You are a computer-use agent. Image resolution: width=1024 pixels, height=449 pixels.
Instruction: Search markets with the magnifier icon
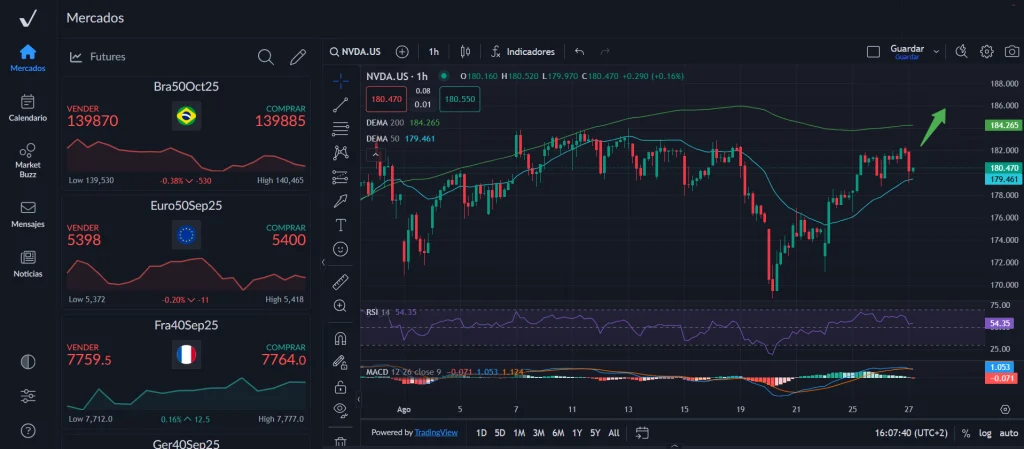pos(265,57)
